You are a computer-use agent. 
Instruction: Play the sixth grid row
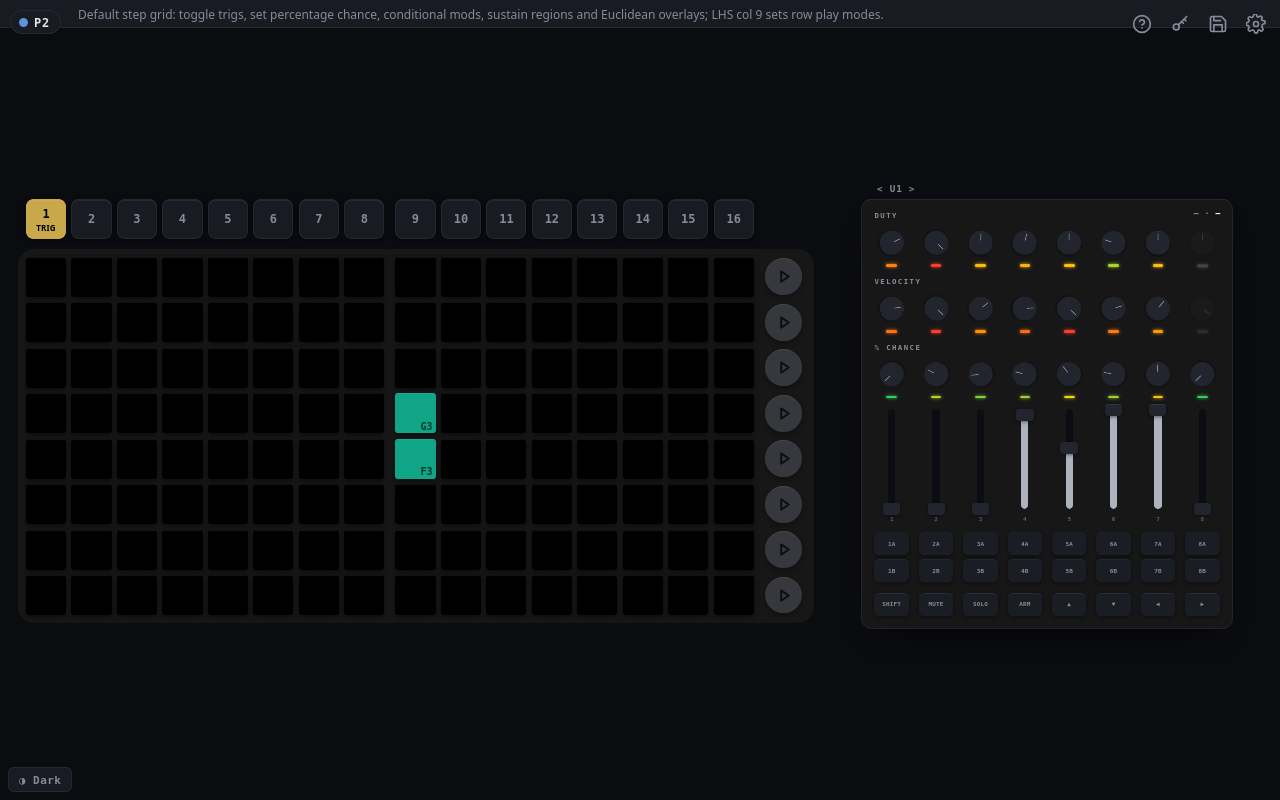pyautogui.click(x=784, y=504)
